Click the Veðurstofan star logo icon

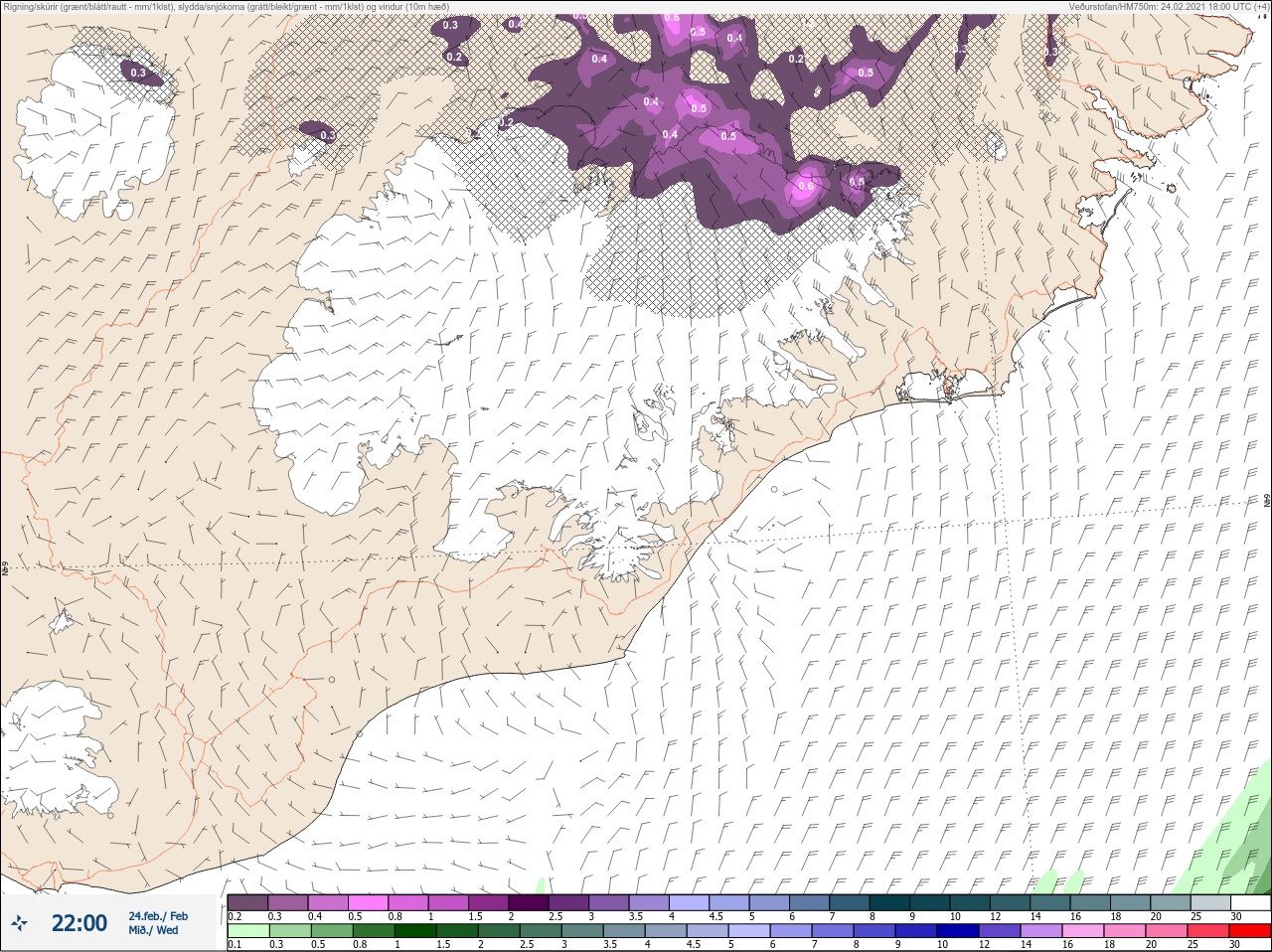click(x=20, y=923)
